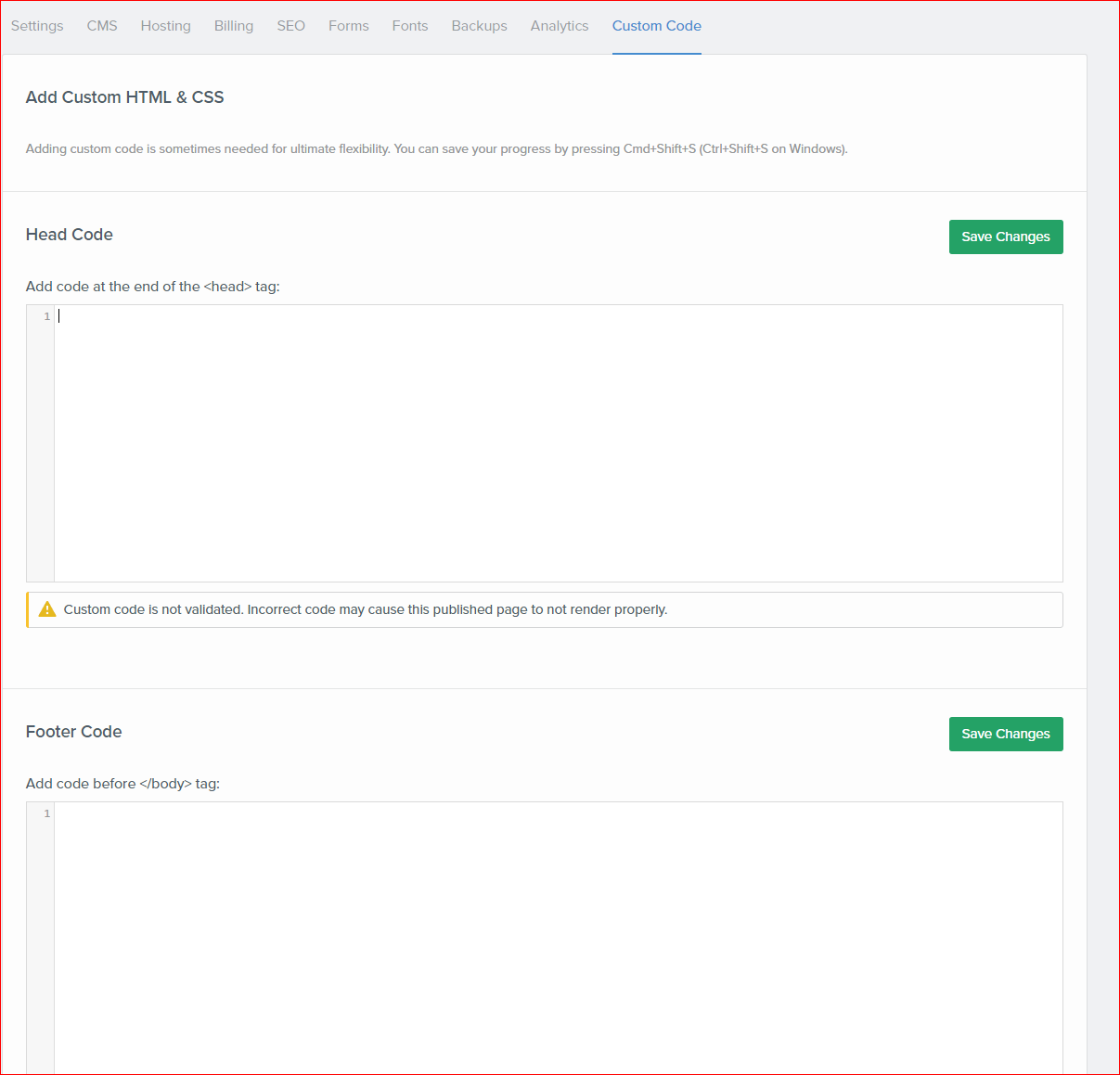Screen dimensions: 1120x1075
Task: Click 'Add code at the end of the <head> tag' label
Action: click(153, 287)
